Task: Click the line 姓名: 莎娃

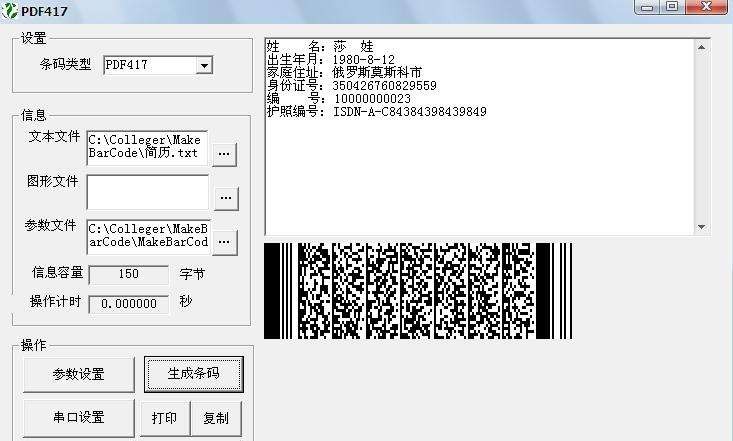Action: pos(320,47)
